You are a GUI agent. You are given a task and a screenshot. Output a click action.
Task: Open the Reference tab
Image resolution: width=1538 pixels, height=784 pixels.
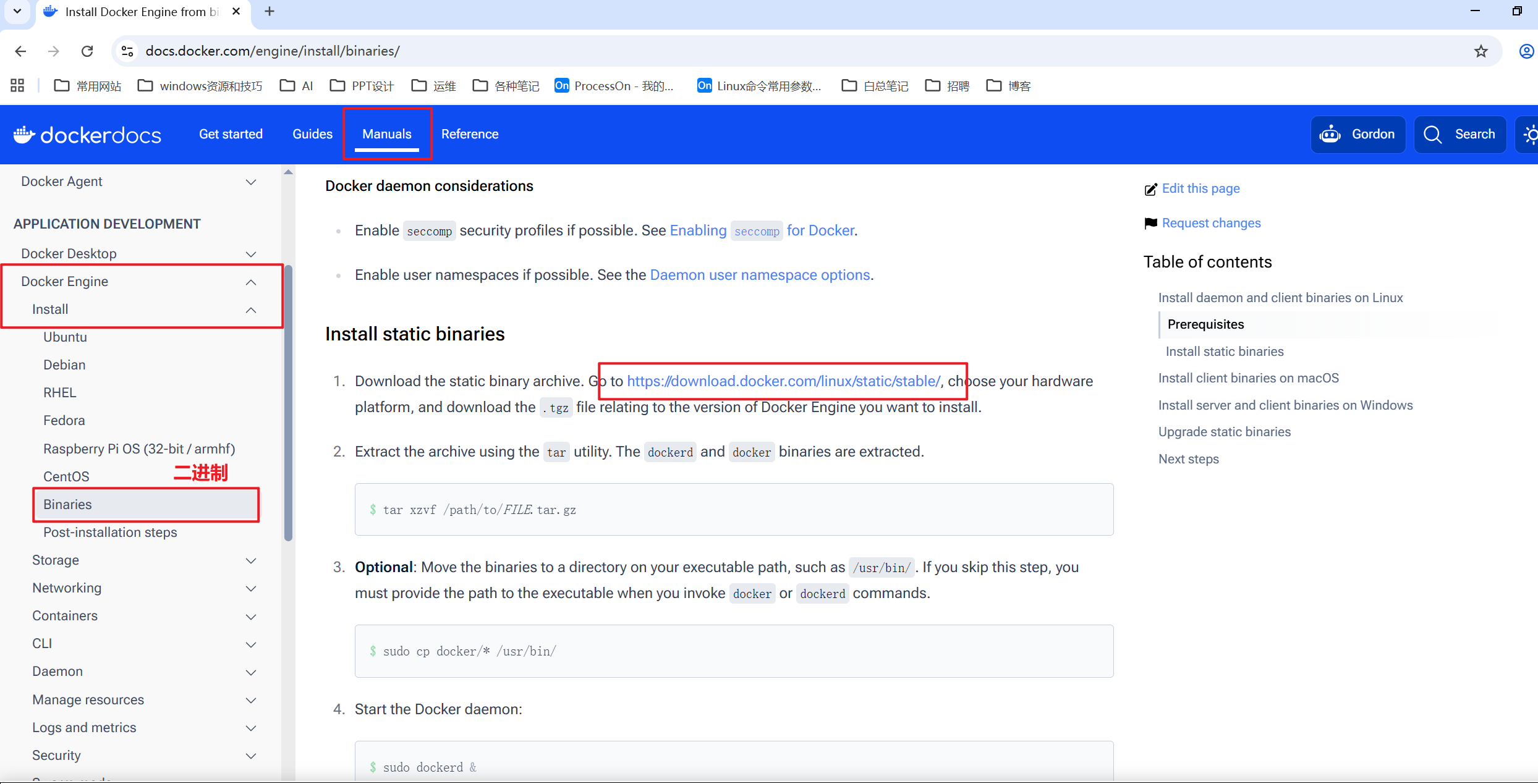470,134
